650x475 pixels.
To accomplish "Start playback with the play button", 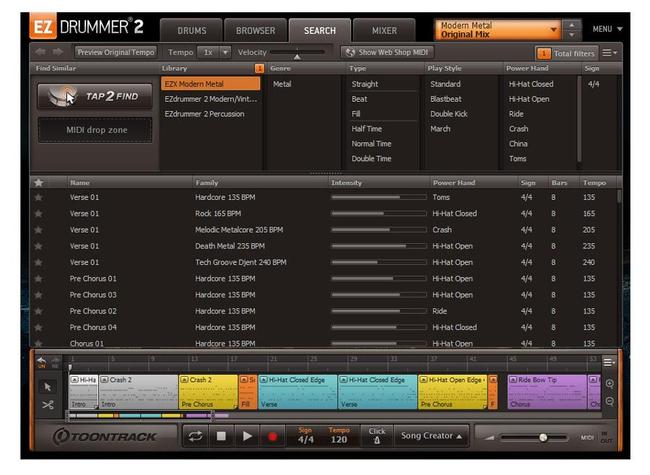I will 247,436.
